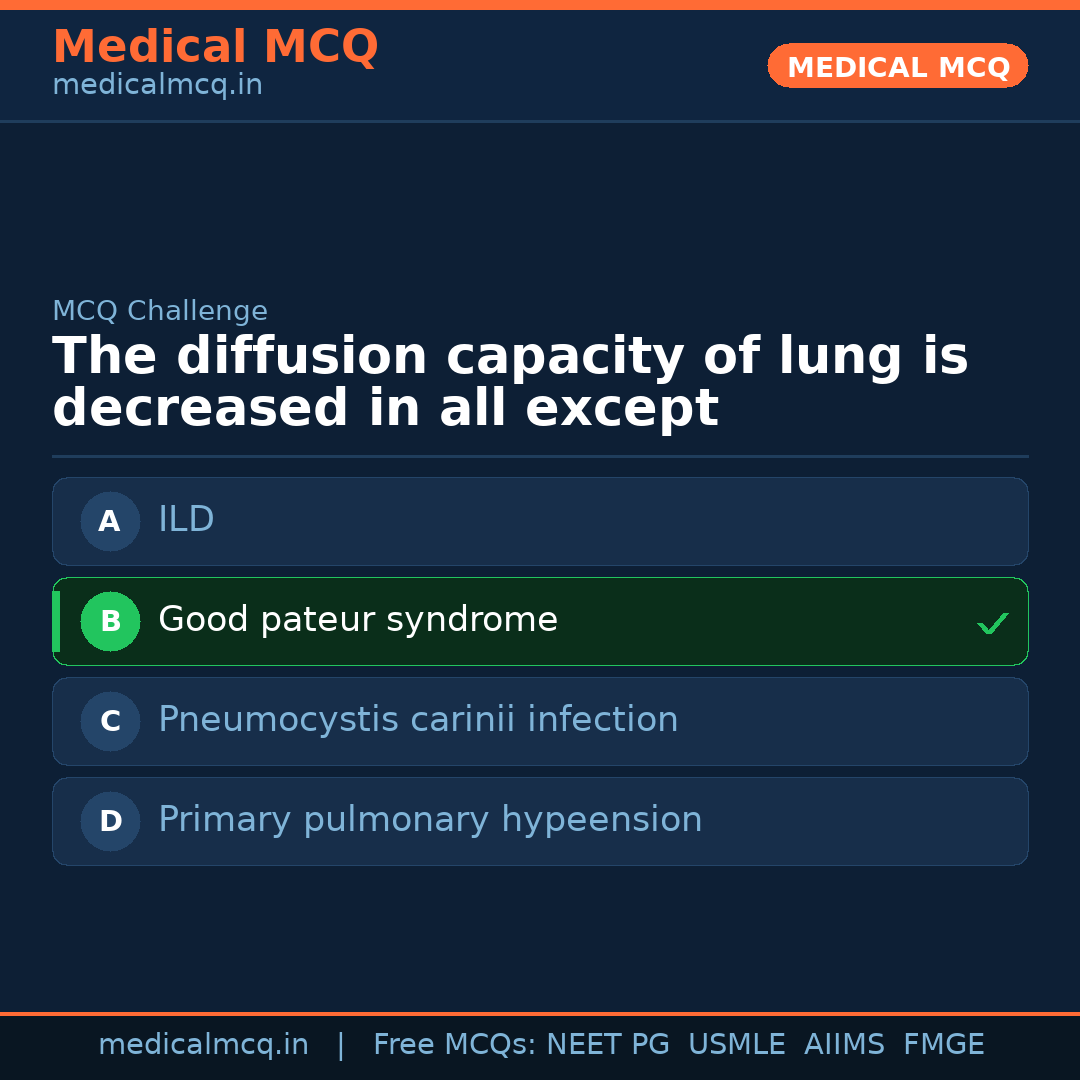1080x1080 pixels.
Task: Click the circled letter C badge
Action: coord(110,721)
